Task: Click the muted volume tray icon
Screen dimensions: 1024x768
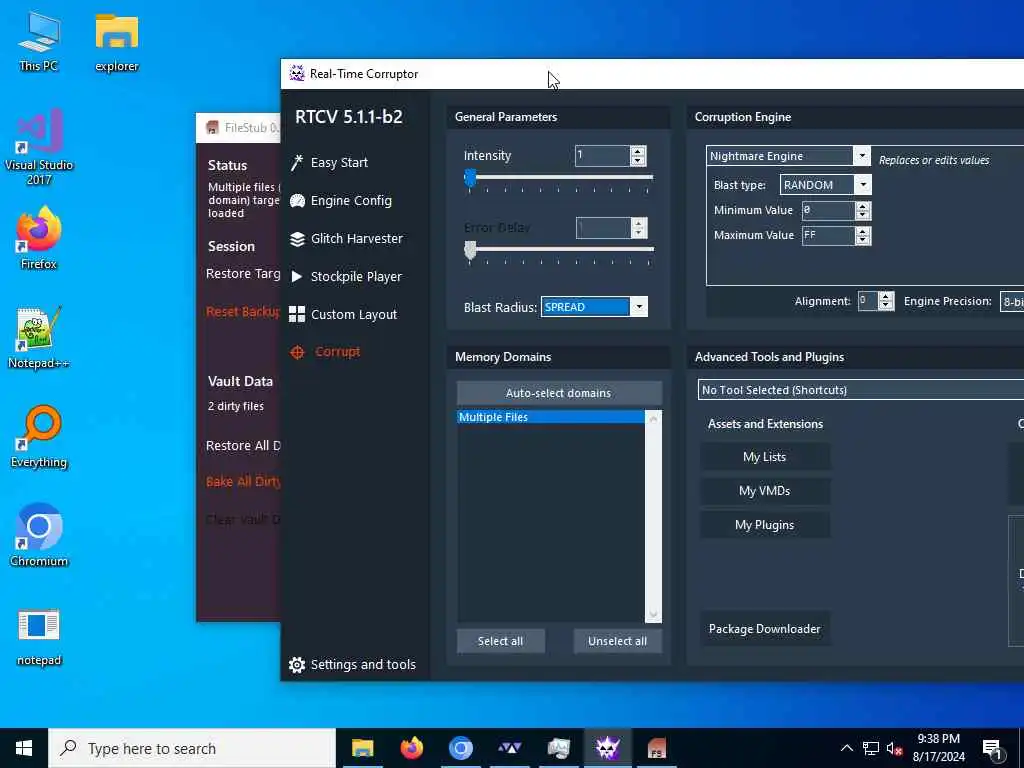Action: pos(895,748)
